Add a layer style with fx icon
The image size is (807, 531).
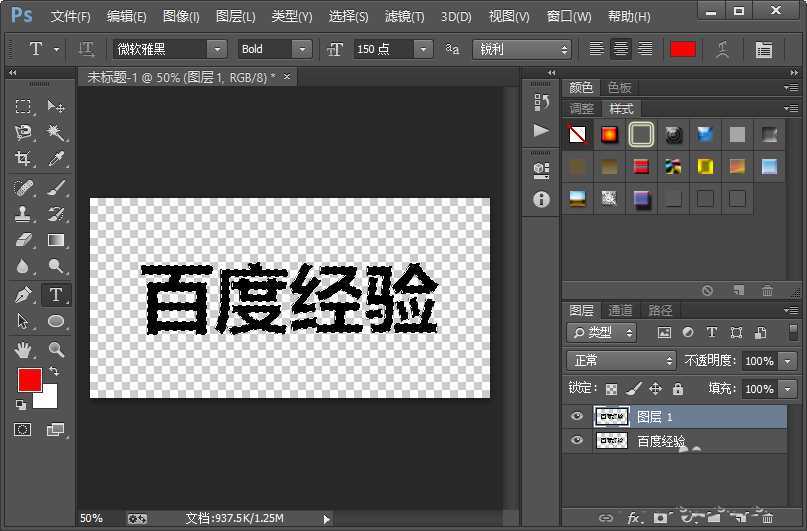[632, 518]
